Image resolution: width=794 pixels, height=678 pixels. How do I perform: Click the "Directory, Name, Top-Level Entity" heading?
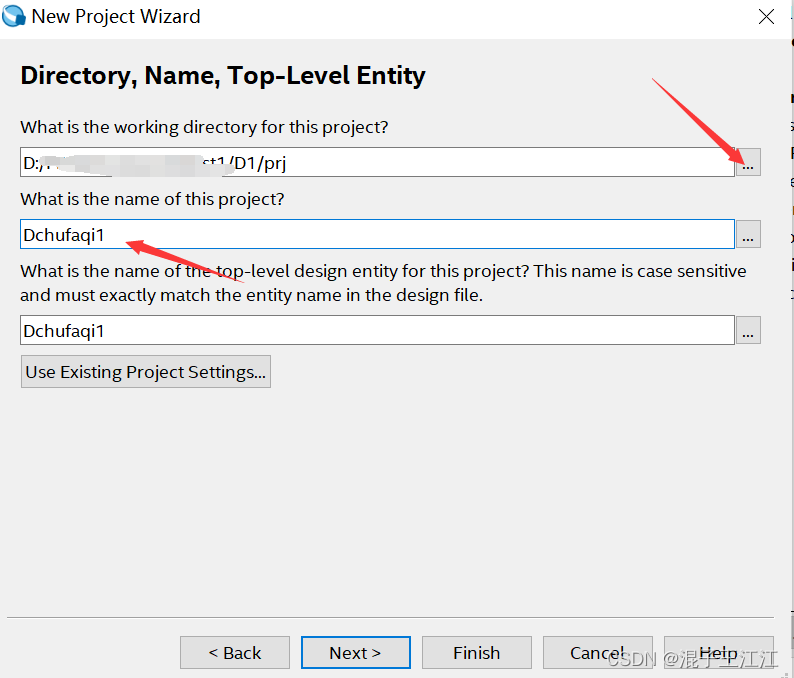tap(223, 76)
